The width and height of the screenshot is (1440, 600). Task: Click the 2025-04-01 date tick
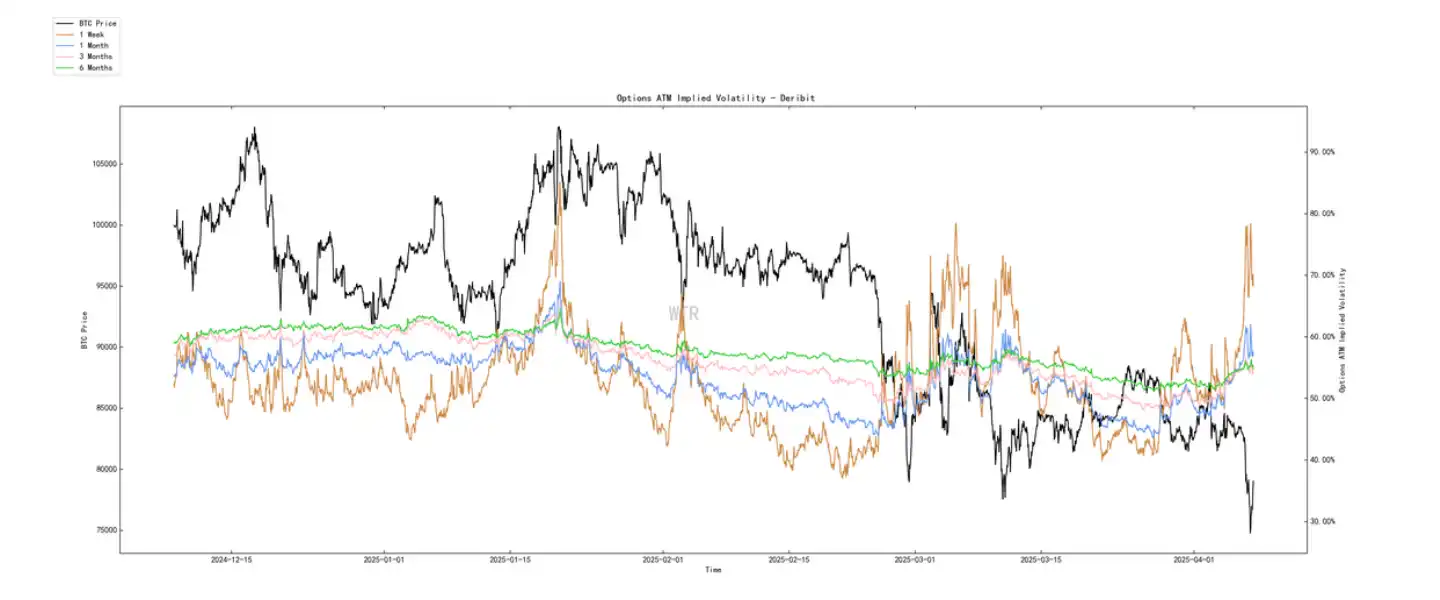(x=1194, y=561)
